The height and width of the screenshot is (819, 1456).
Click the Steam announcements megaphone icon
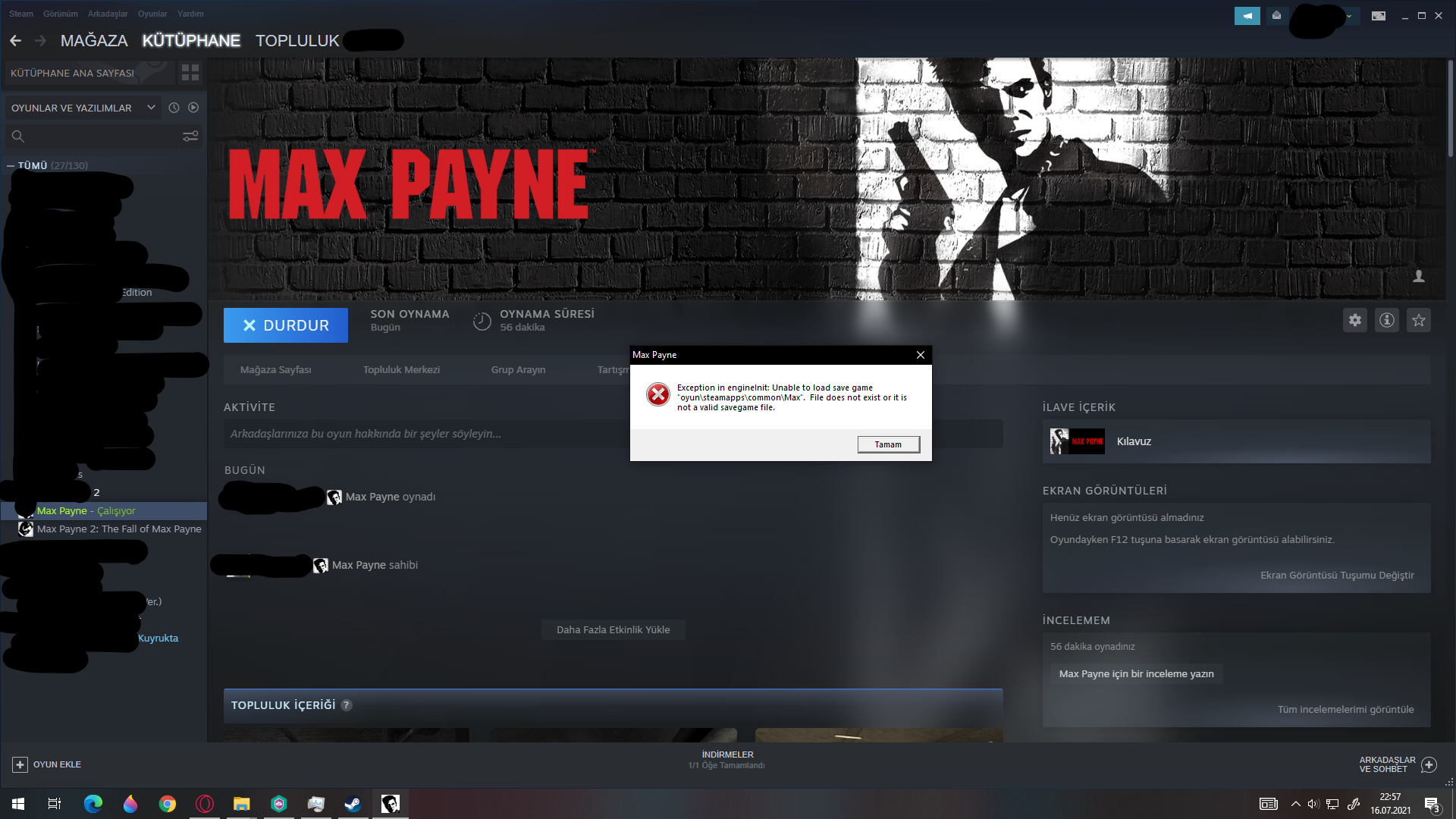pyautogui.click(x=1247, y=15)
